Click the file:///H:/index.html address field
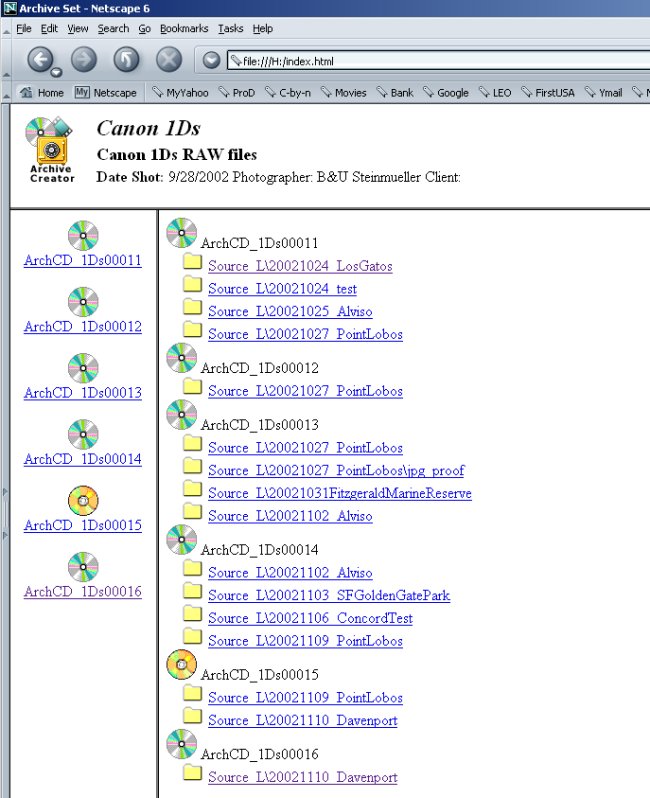This screenshot has width=650, height=798. (439, 61)
